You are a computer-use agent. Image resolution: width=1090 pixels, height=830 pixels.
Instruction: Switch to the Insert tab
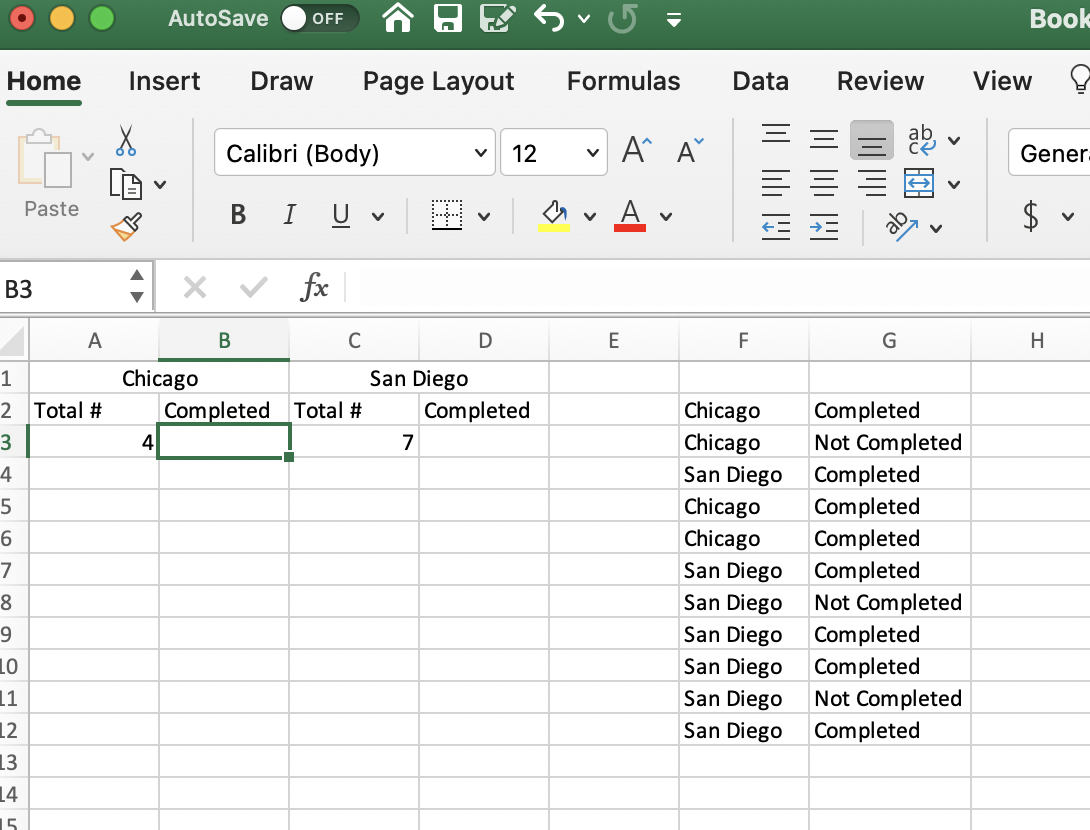[164, 81]
